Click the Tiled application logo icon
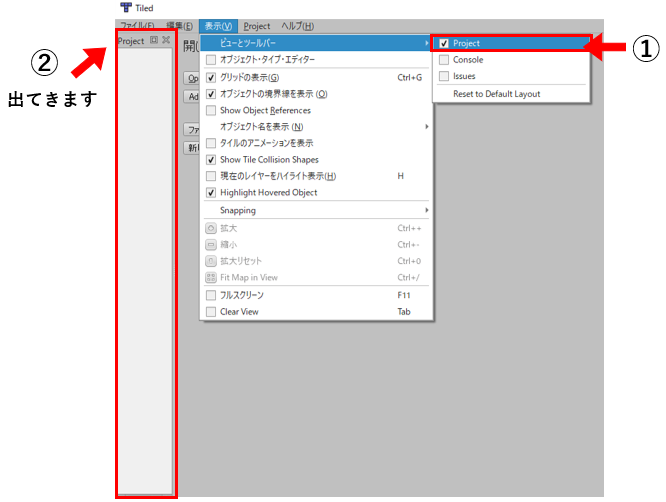Image resolution: width=666 pixels, height=502 pixels. click(x=126, y=7)
